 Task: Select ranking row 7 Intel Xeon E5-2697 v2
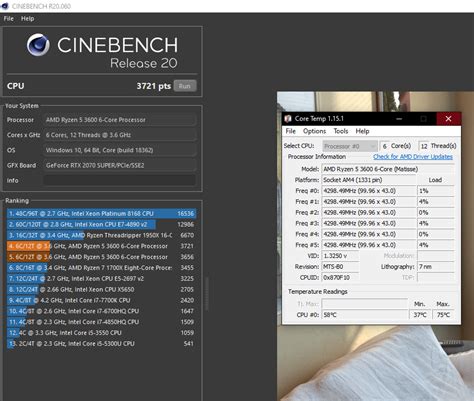click(101, 278)
